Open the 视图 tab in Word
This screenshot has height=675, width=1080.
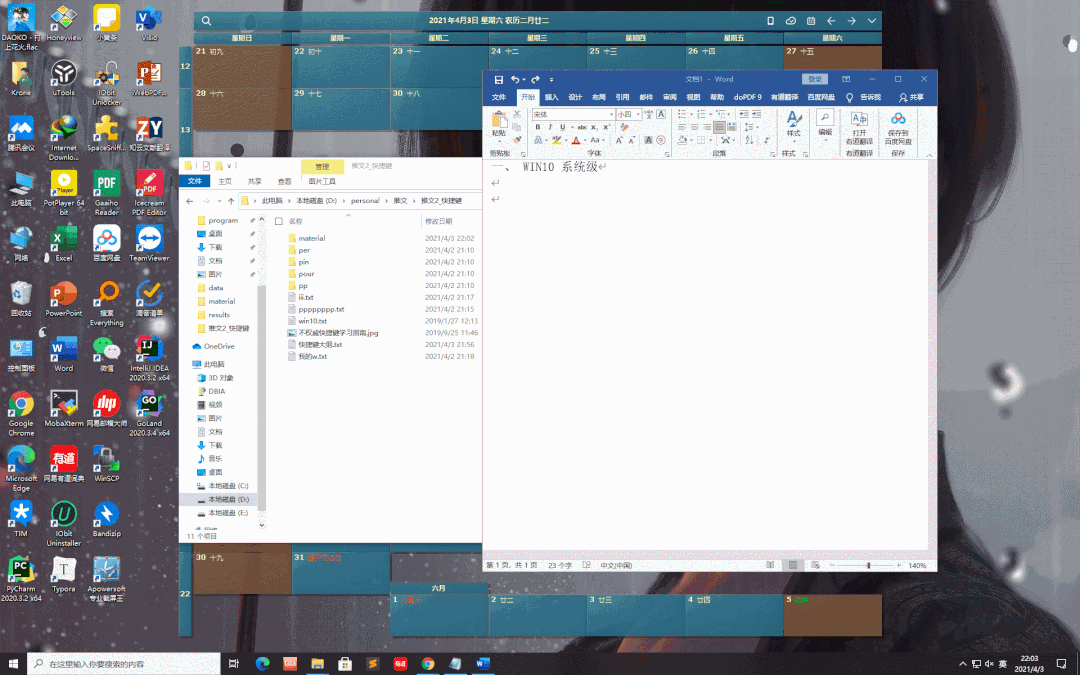[693, 97]
